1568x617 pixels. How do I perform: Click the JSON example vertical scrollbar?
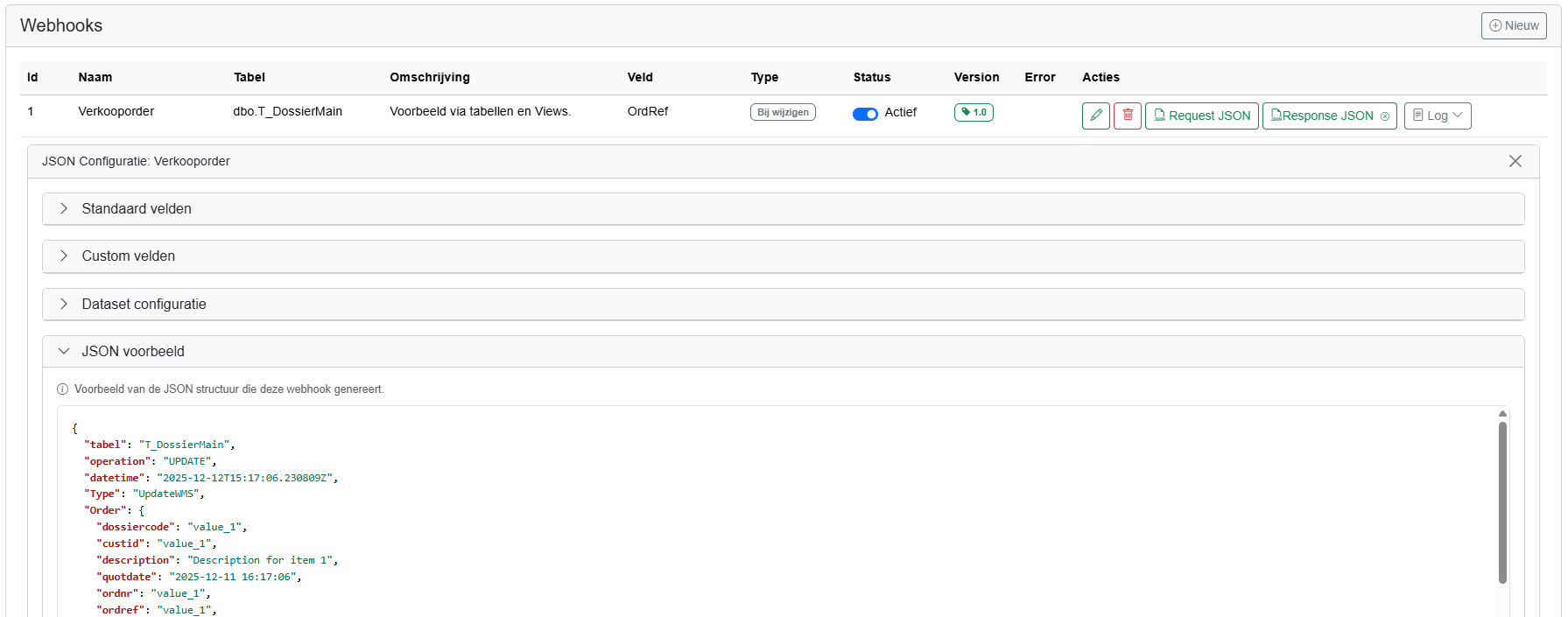[1502, 503]
